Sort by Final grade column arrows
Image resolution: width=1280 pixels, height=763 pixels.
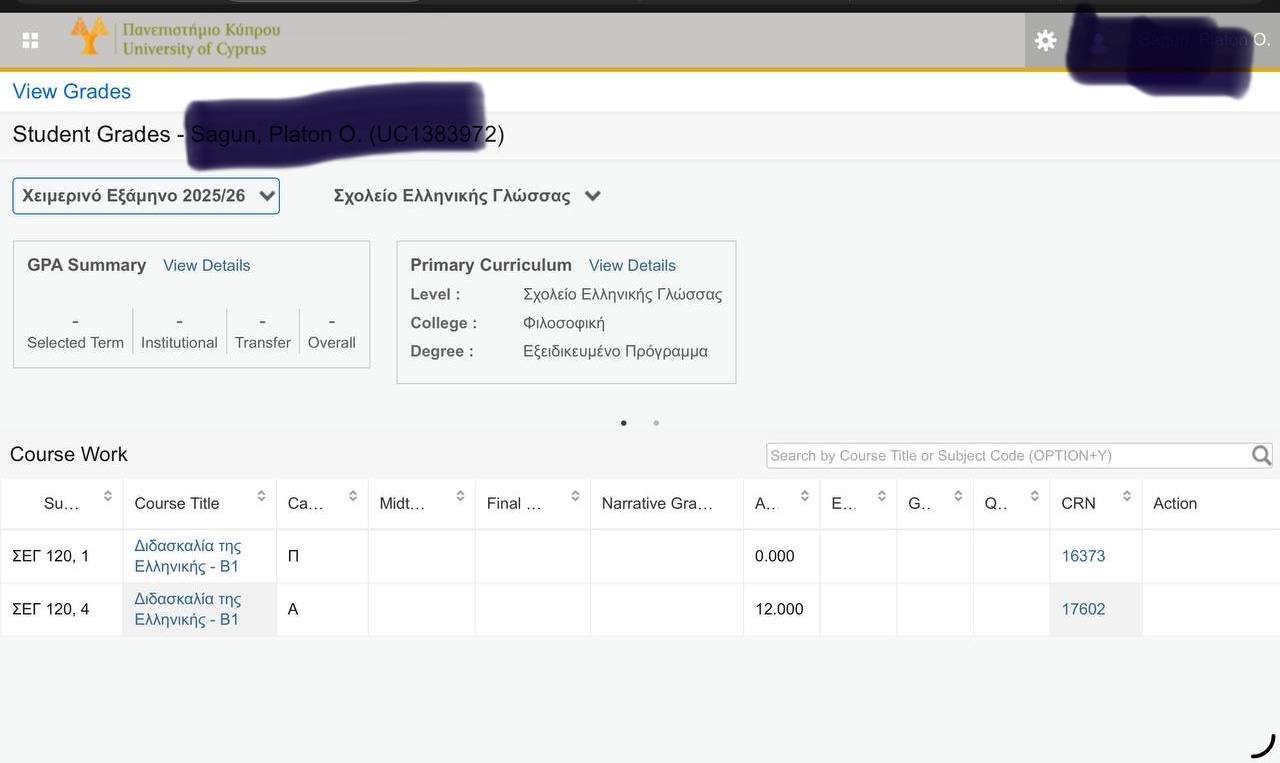coord(575,496)
